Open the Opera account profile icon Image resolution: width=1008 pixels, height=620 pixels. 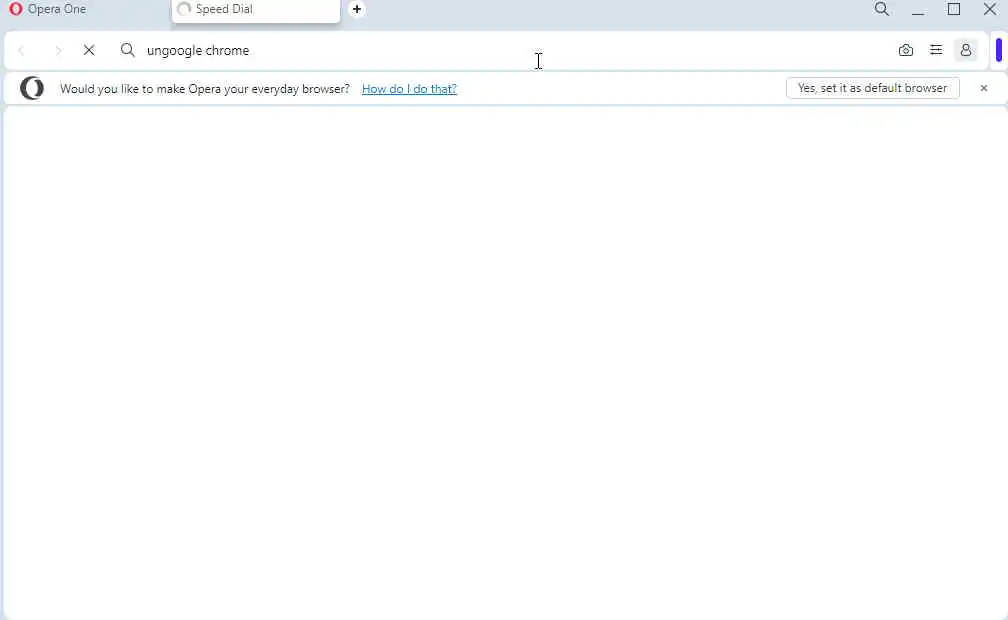pyautogui.click(x=966, y=50)
